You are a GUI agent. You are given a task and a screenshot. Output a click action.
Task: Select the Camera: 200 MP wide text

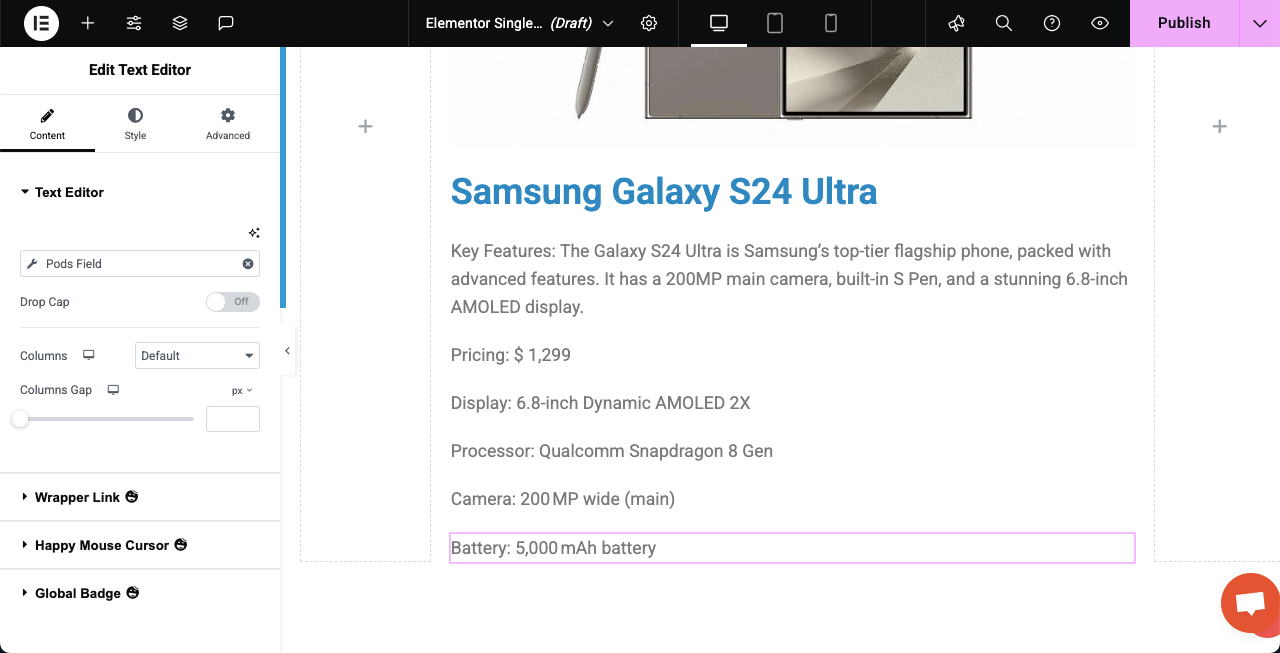coord(563,499)
